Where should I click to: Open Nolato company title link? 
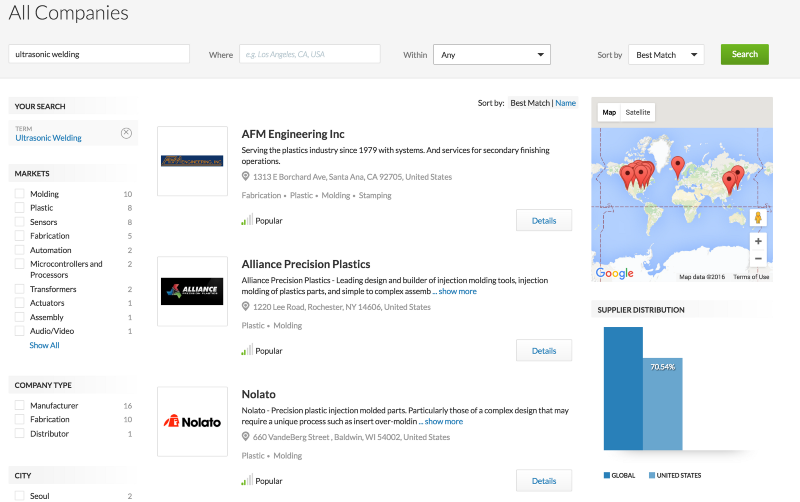(259, 394)
